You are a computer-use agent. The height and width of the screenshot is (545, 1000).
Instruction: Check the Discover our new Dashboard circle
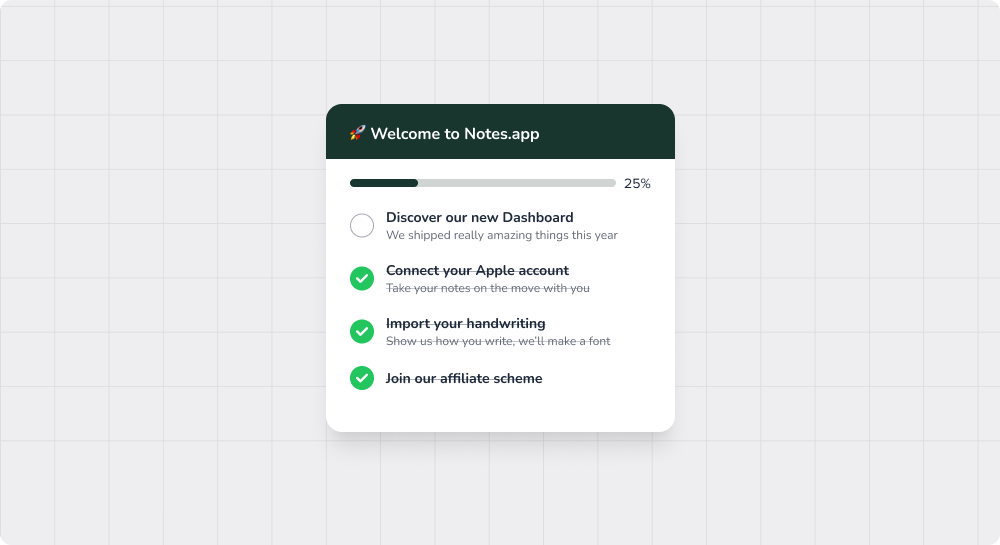pyautogui.click(x=362, y=226)
